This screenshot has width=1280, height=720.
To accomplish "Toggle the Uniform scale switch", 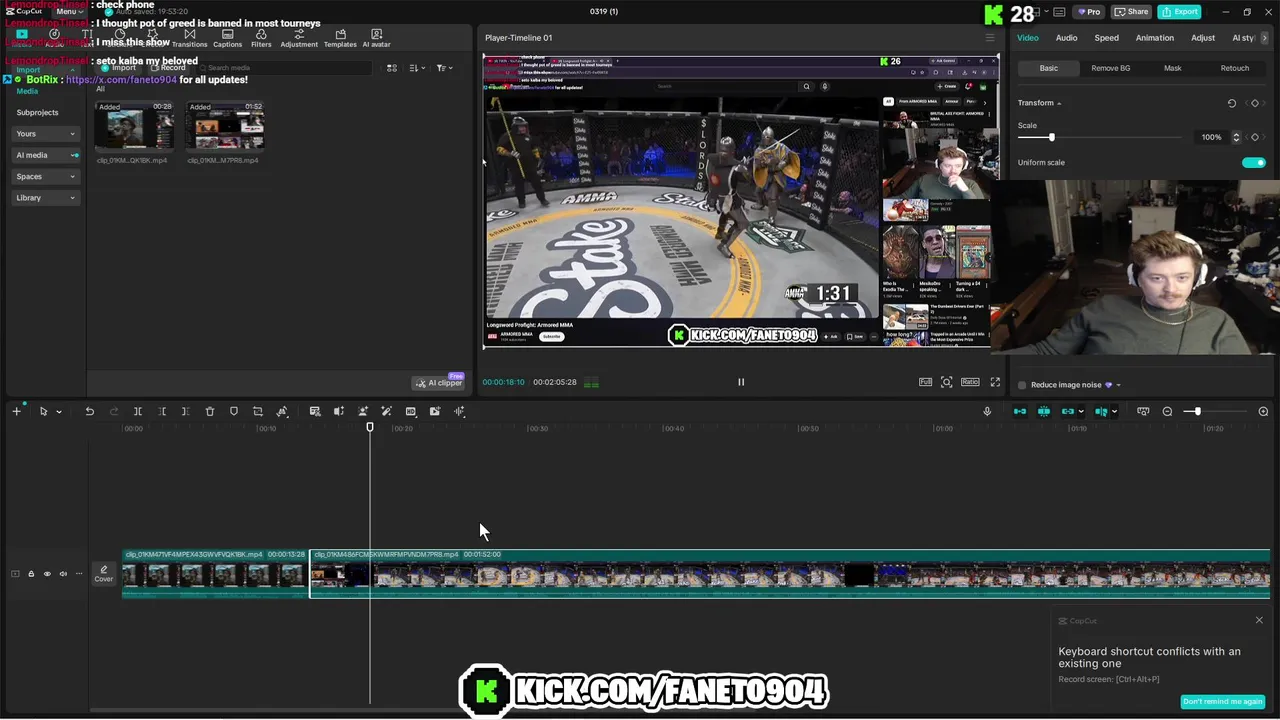I will click(1253, 162).
